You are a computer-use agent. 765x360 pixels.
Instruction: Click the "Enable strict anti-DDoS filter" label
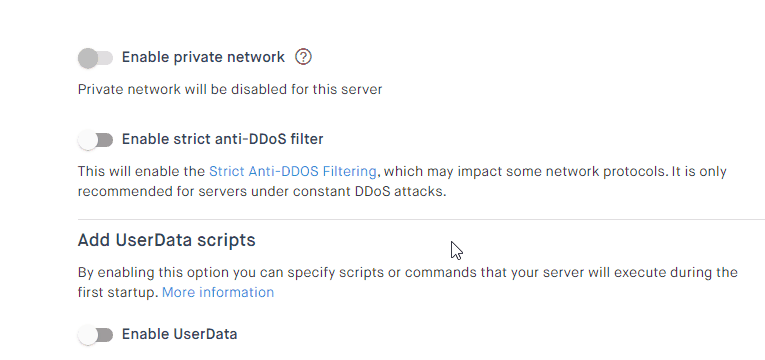pos(222,140)
